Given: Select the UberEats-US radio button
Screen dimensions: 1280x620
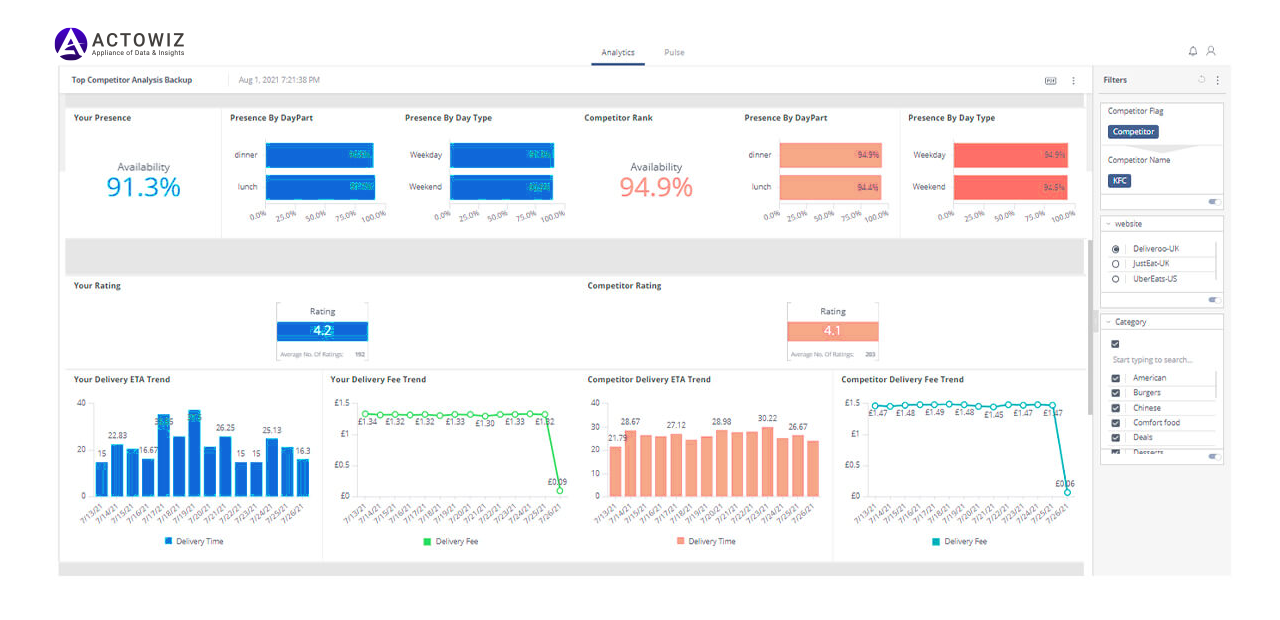Looking at the screenshot, I should coord(1116,279).
